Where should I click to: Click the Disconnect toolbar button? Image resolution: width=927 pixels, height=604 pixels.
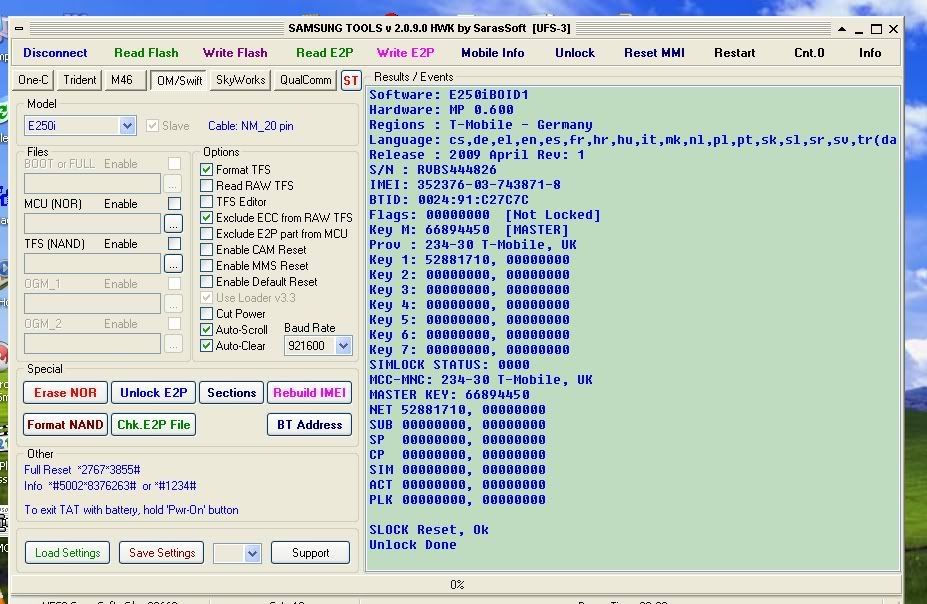pos(55,53)
